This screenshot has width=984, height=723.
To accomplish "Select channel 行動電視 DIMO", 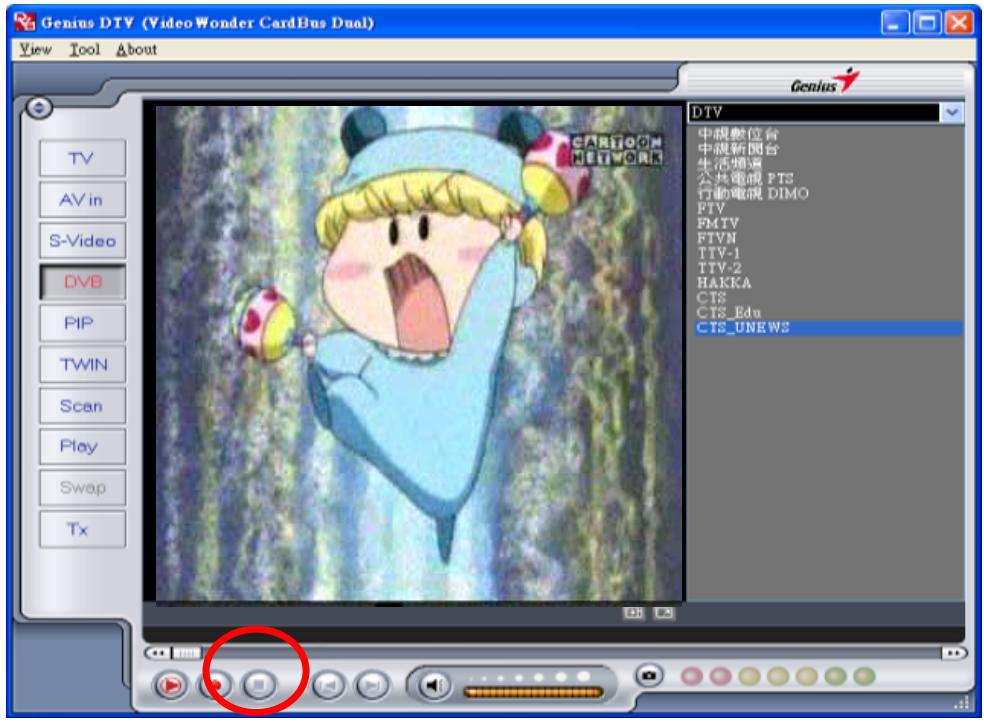I will (x=753, y=194).
